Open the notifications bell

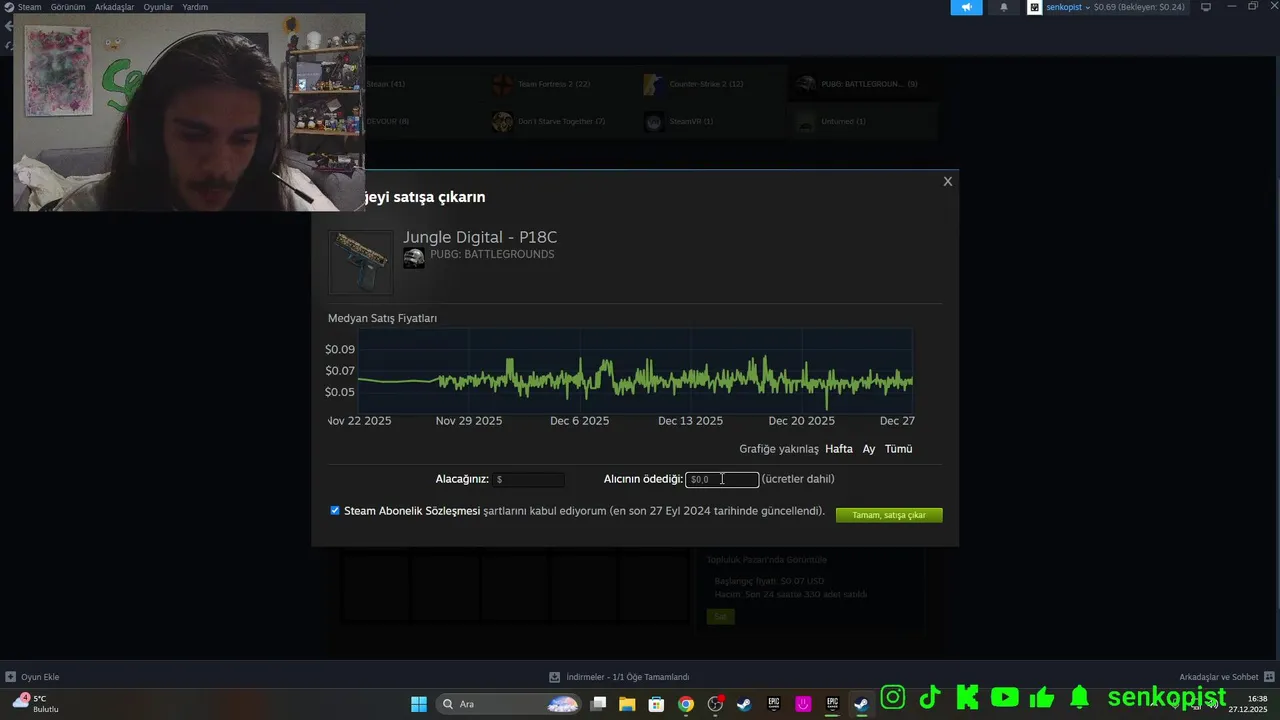[x=1004, y=7]
